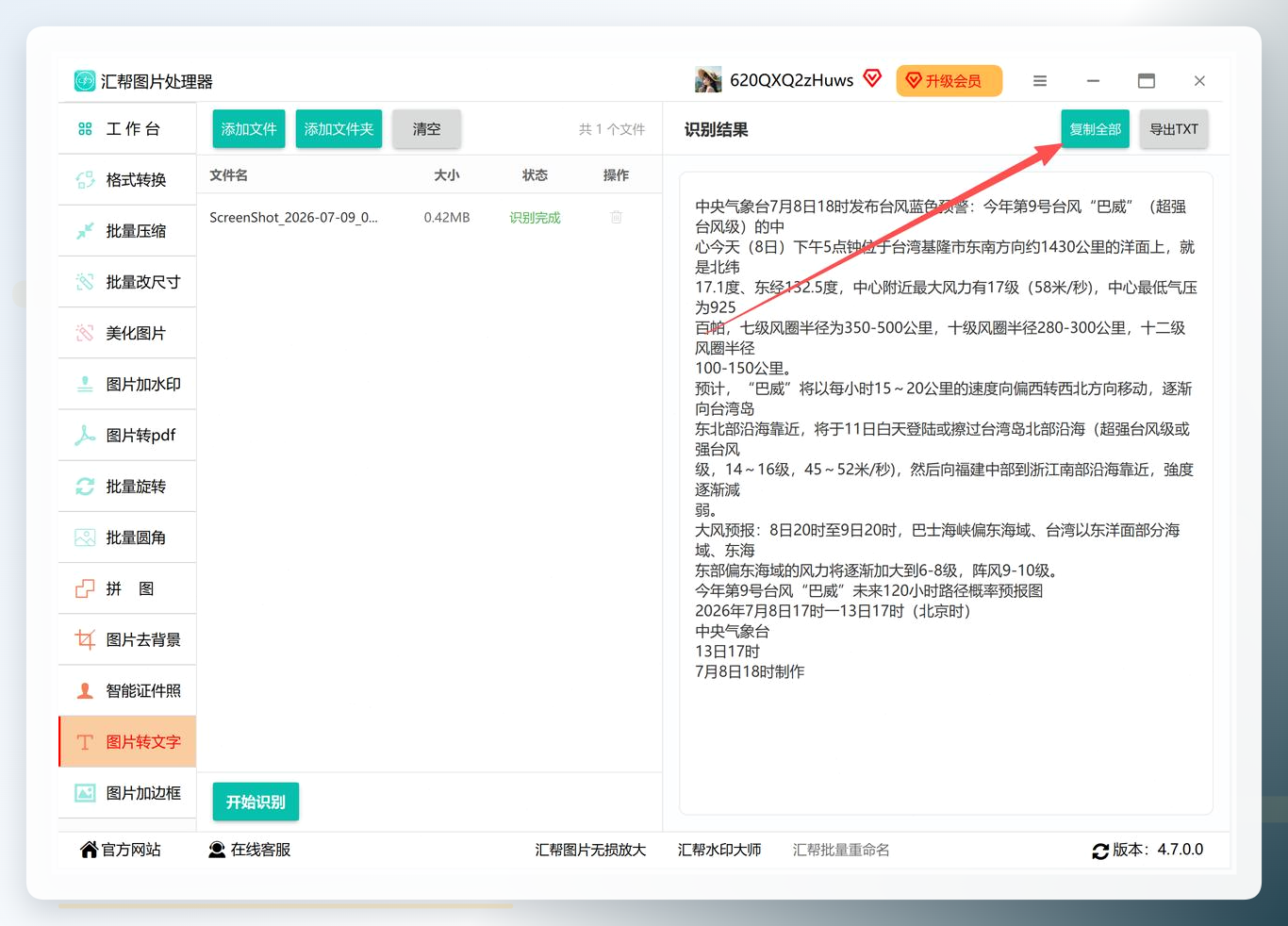
Task: Click the 添加文件 button
Action: (249, 129)
